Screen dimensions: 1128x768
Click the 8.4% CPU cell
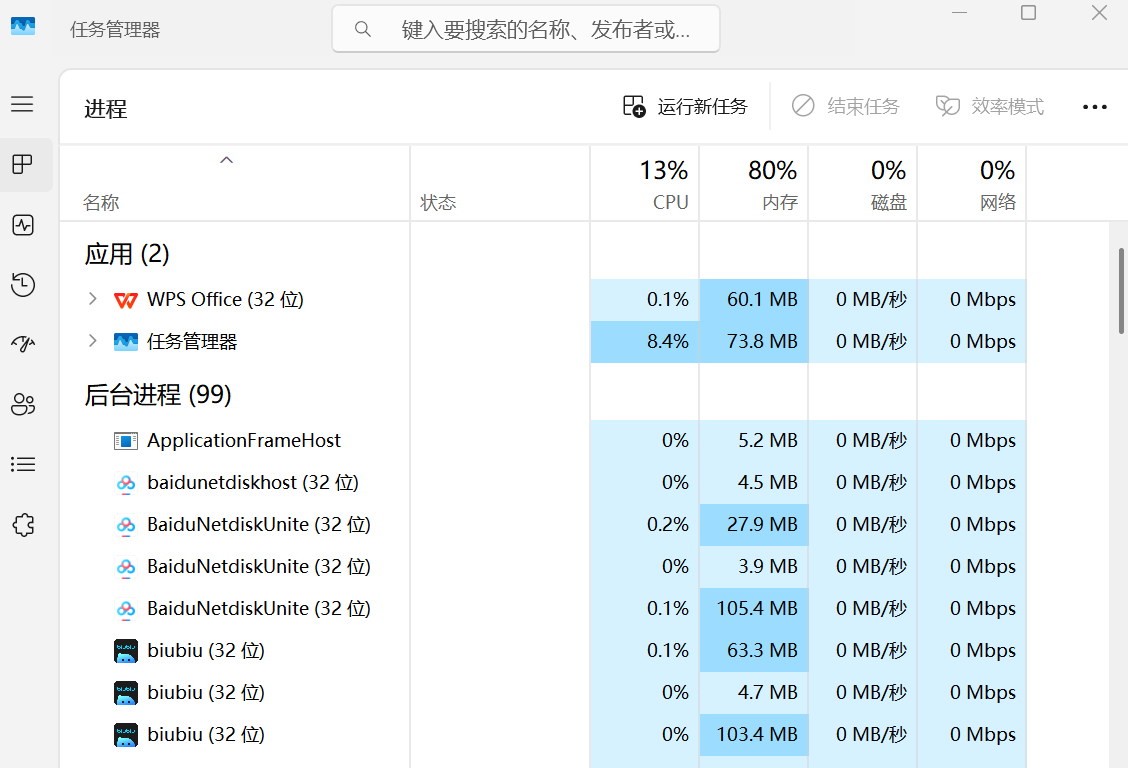pos(645,342)
